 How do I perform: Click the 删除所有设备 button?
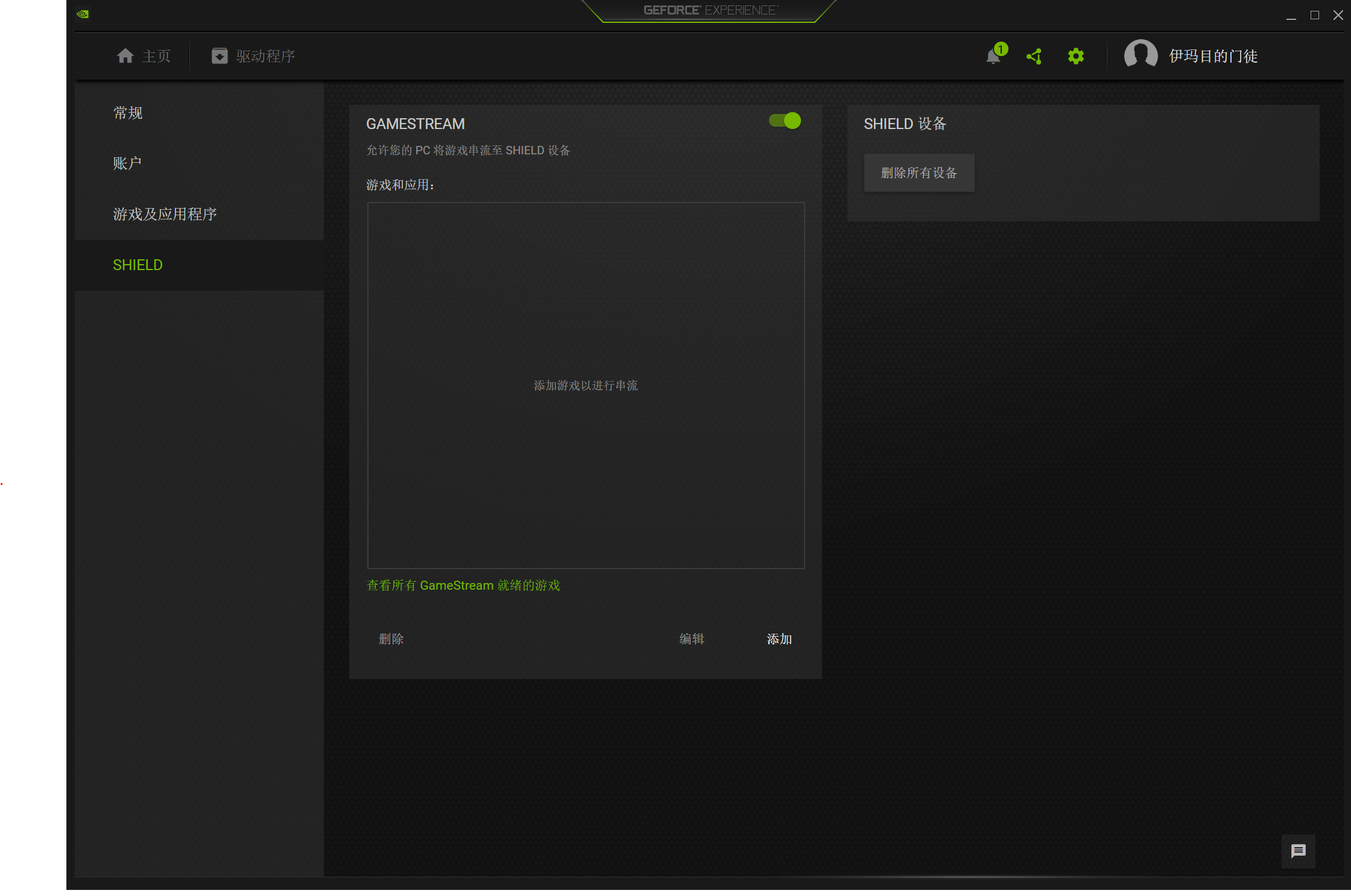919,173
